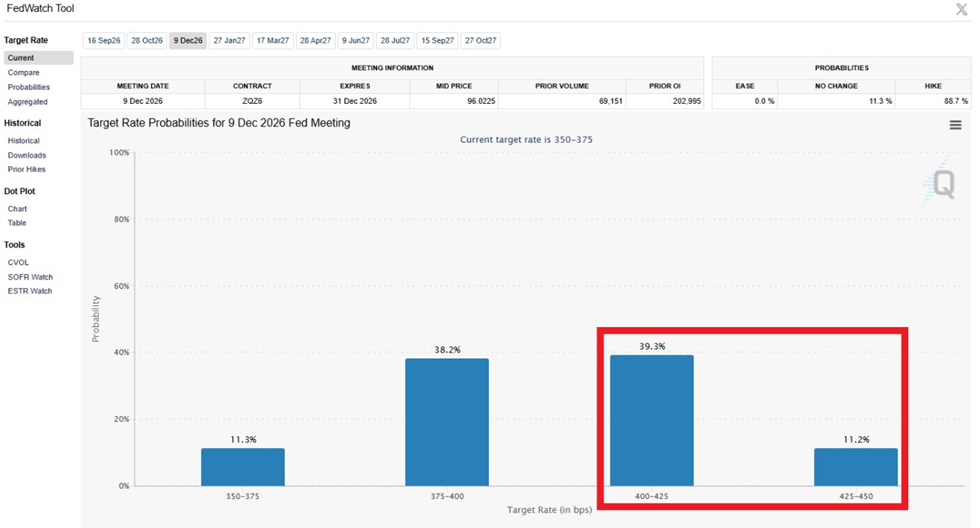Click the 375-400 x-axis label
The image size is (980, 528).
[447, 497]
